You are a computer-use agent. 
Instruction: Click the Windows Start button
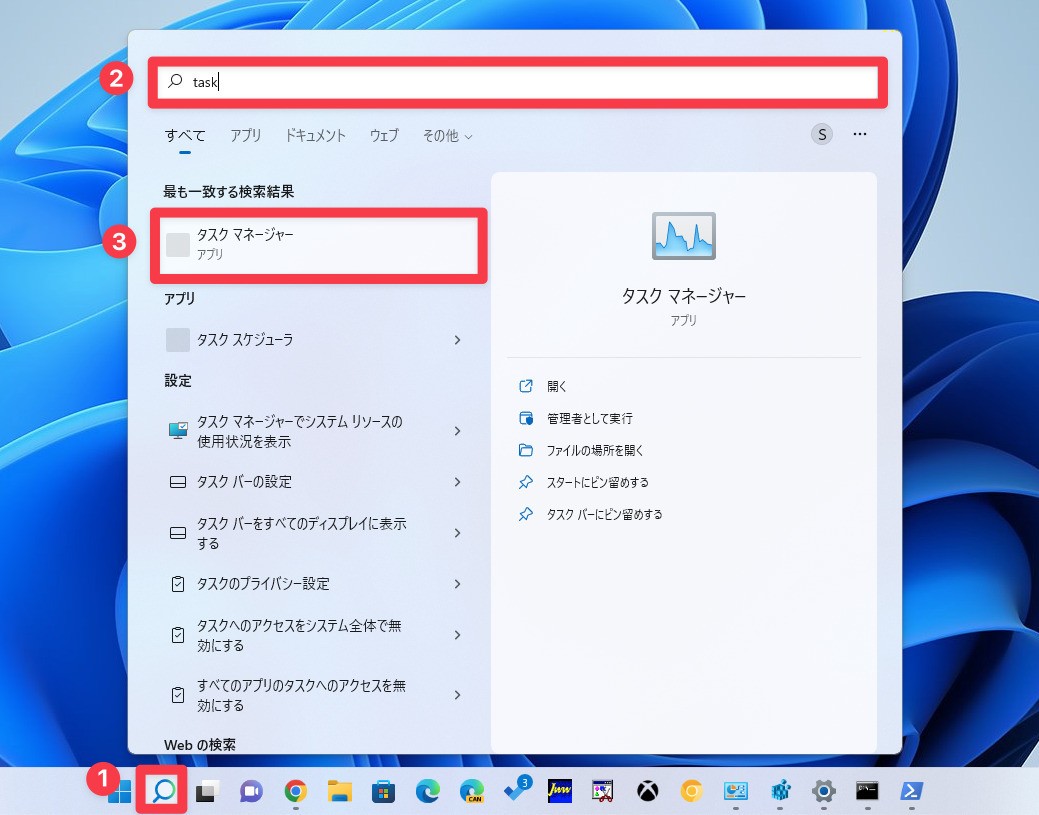coord(119,790)
